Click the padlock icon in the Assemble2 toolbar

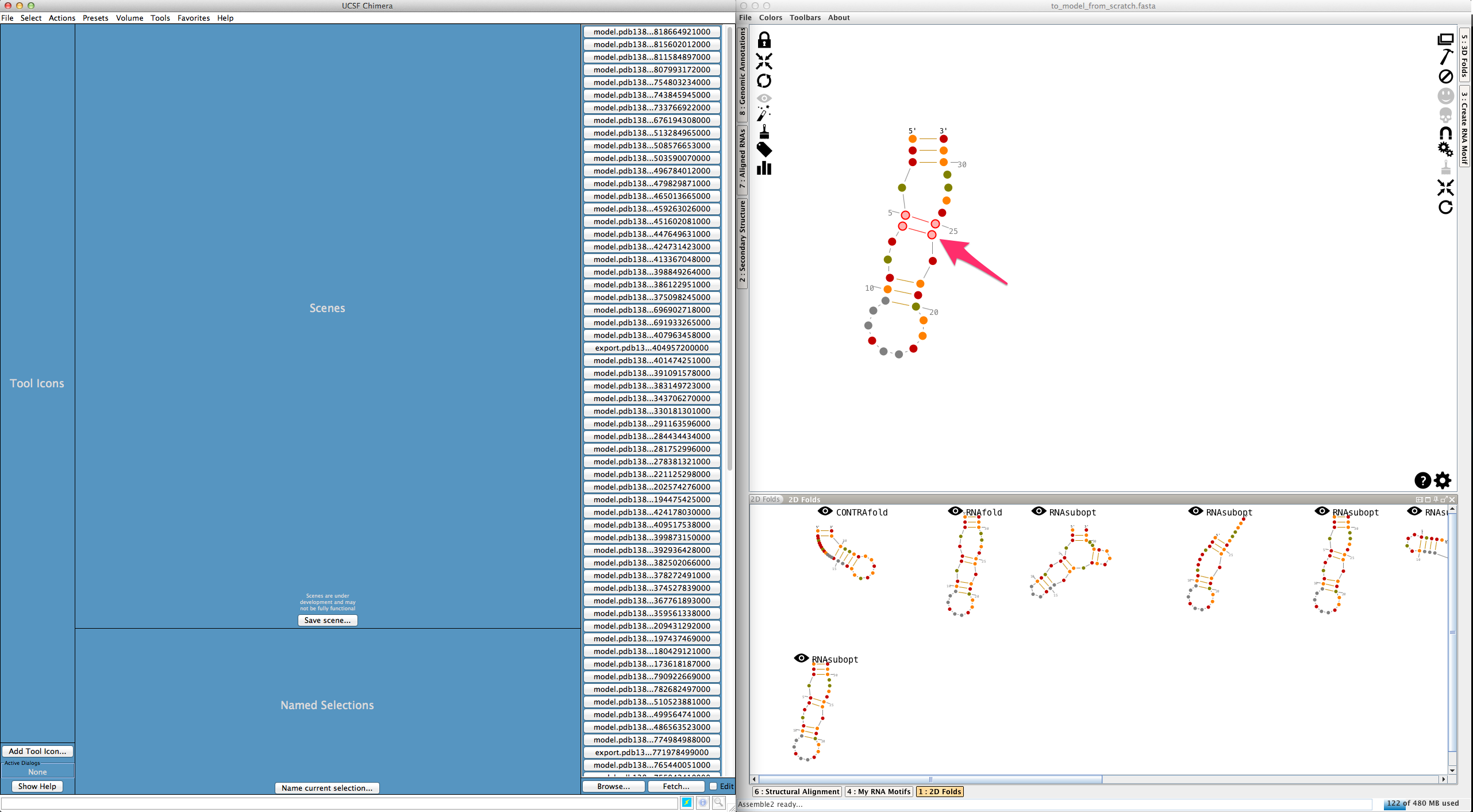point(764,40)
